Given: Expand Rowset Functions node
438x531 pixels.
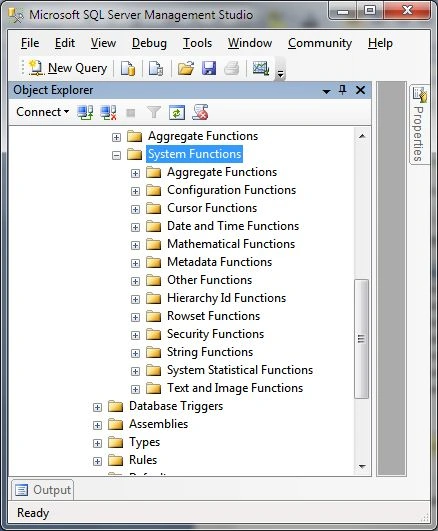Looking at the screenshot, I should [135, 317].
